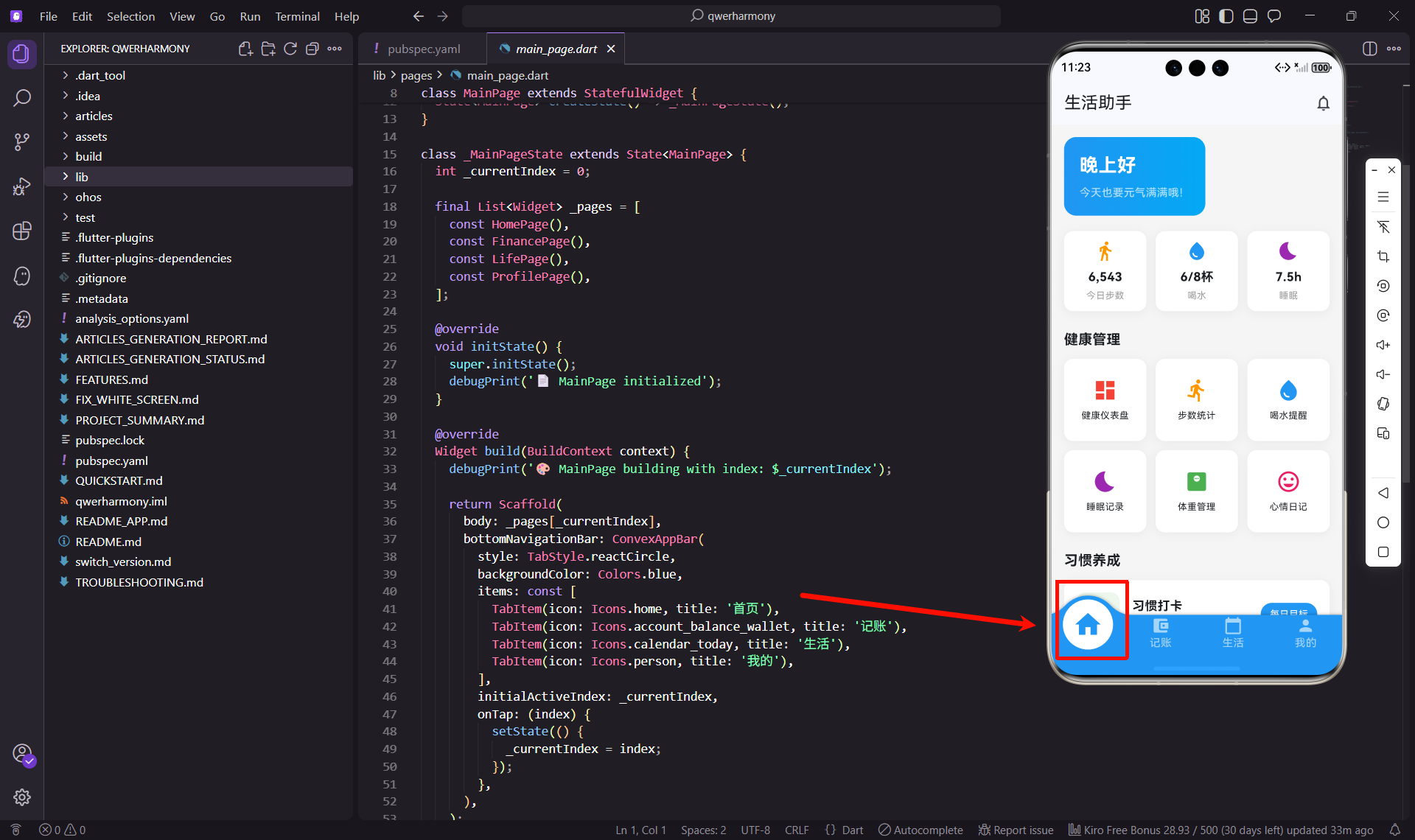Expand the ohos folder
The width and height of the screenshot is (1415, 840).
tap(88, 197)
